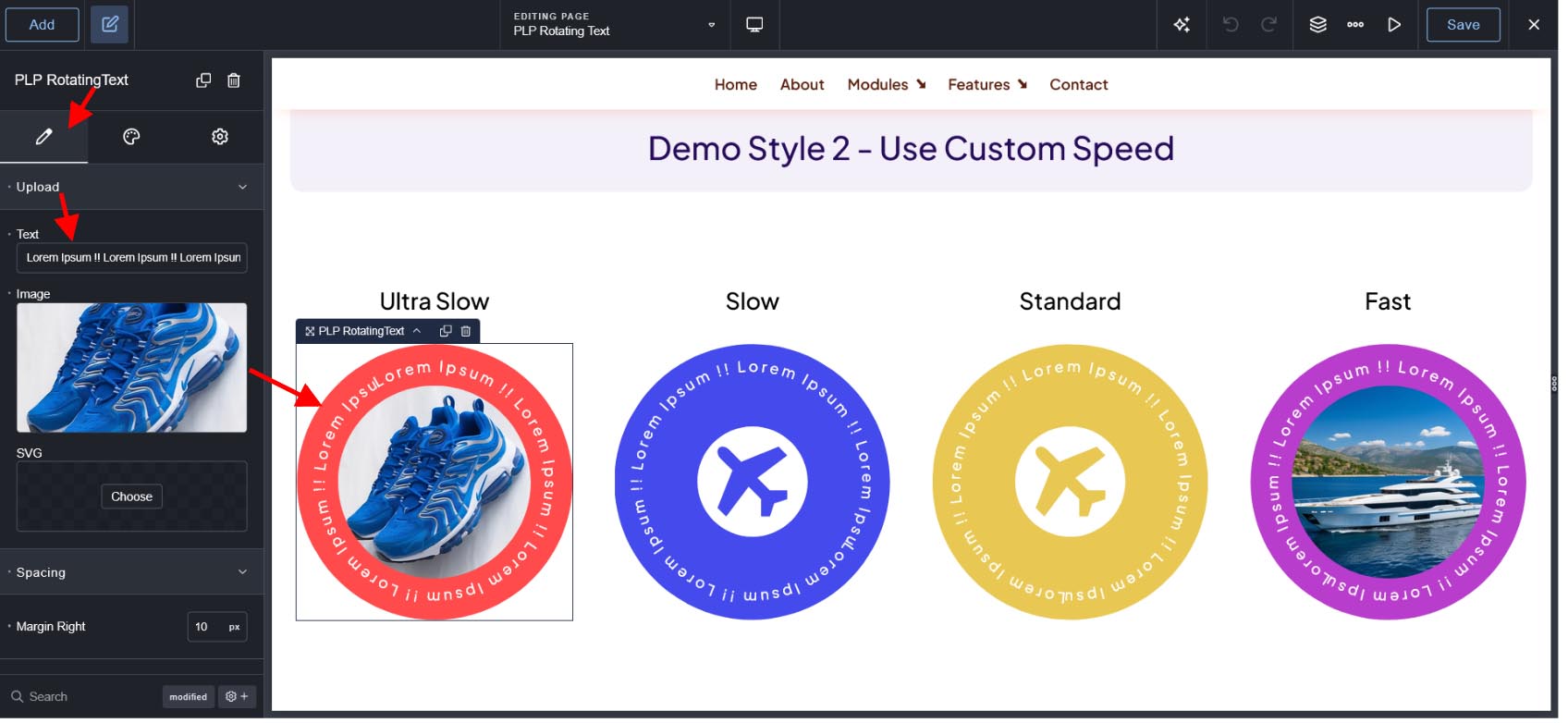Collapse the Spacing section
Image resolution: width=1568 pixels, height=723 pixels.
pos(131,572)
